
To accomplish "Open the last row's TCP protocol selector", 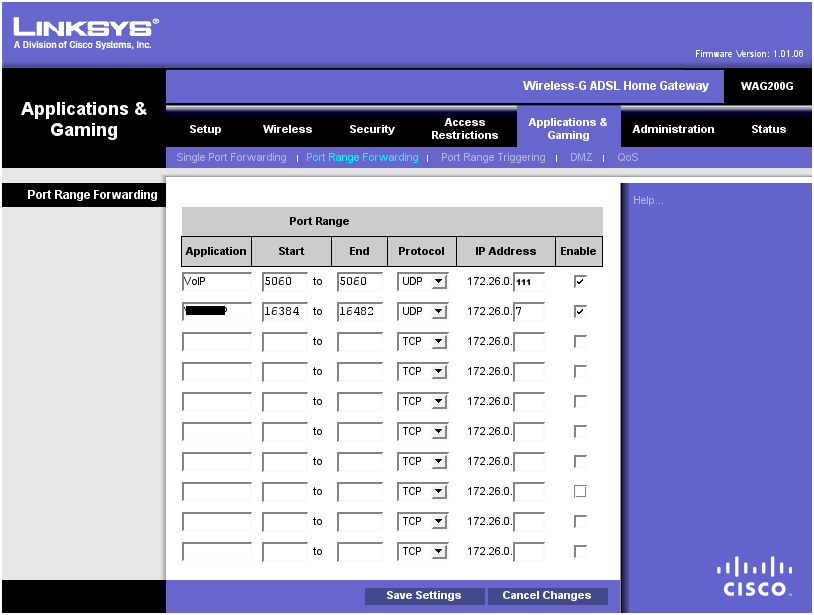I will point(421,551).
